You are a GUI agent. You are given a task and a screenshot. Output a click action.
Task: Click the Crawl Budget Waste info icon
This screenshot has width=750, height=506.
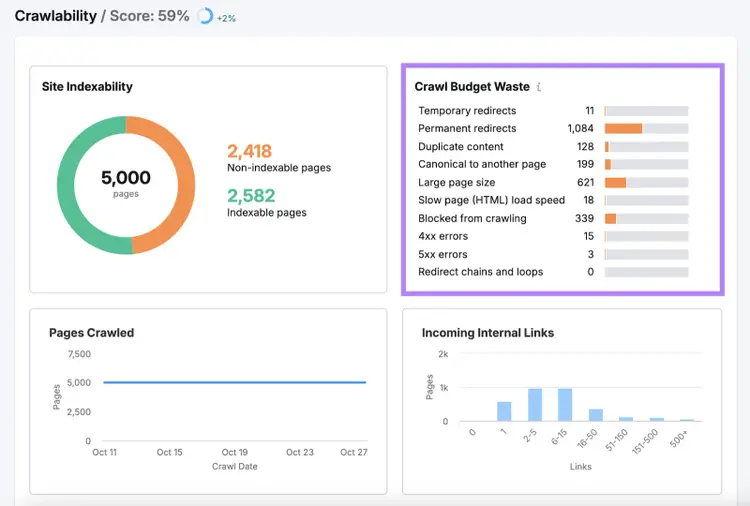539,87
